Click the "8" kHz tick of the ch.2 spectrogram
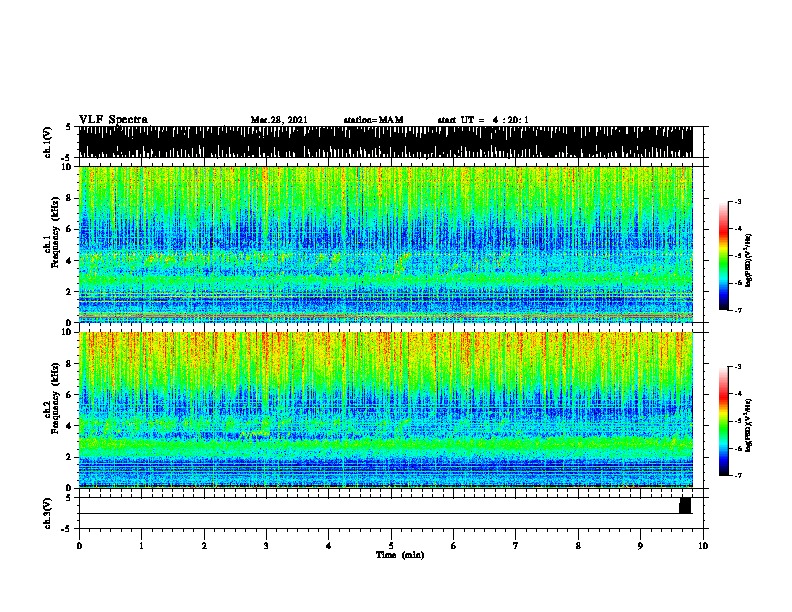 70,364
